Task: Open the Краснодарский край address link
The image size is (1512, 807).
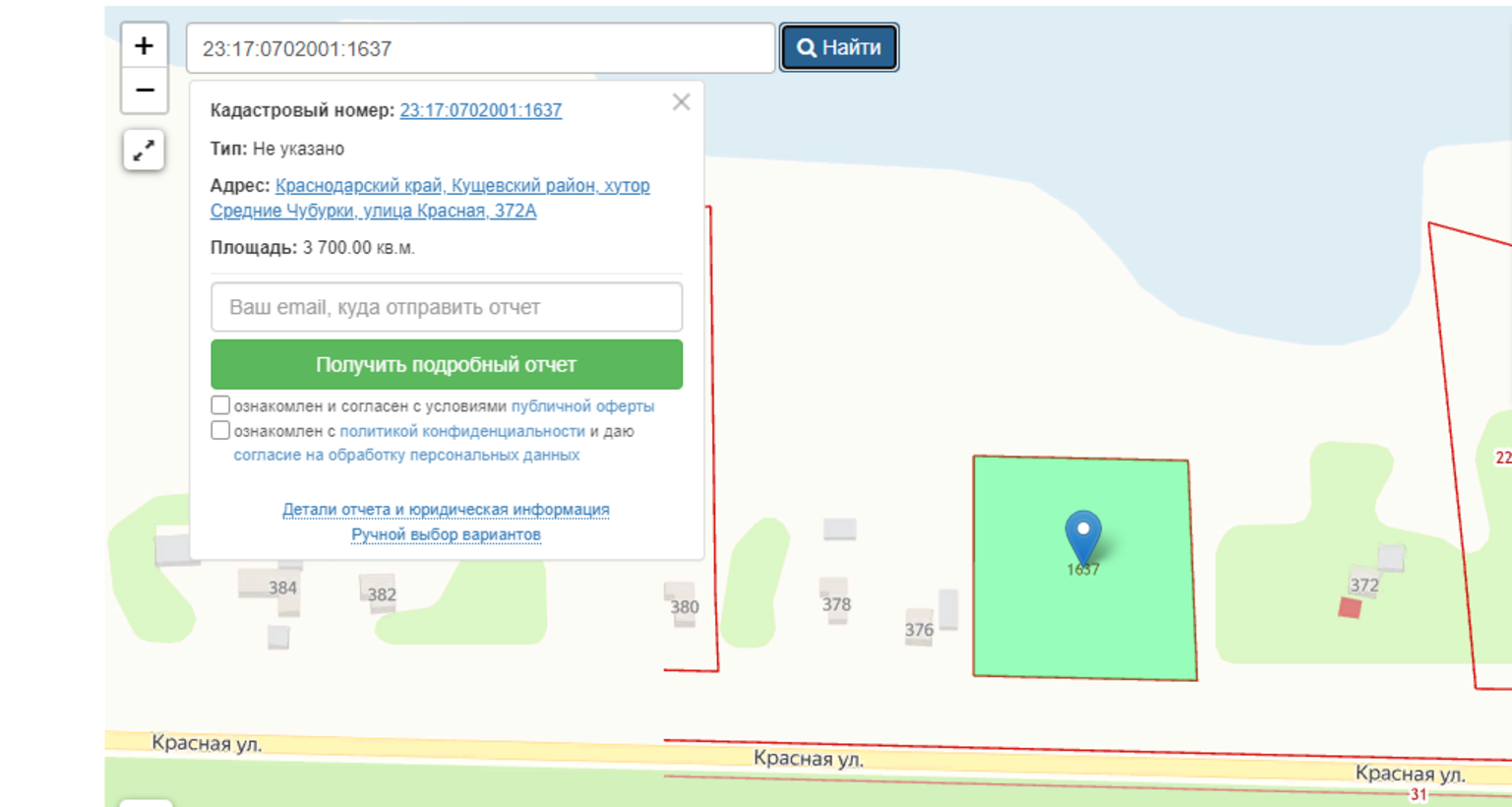Action: [x=430, y=198]
